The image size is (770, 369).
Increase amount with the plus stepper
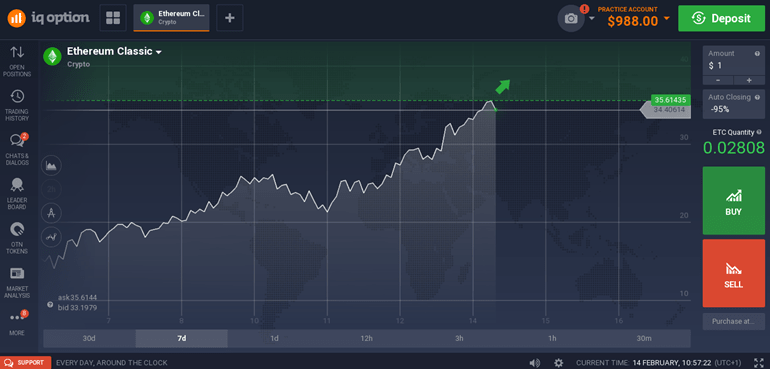749,80
